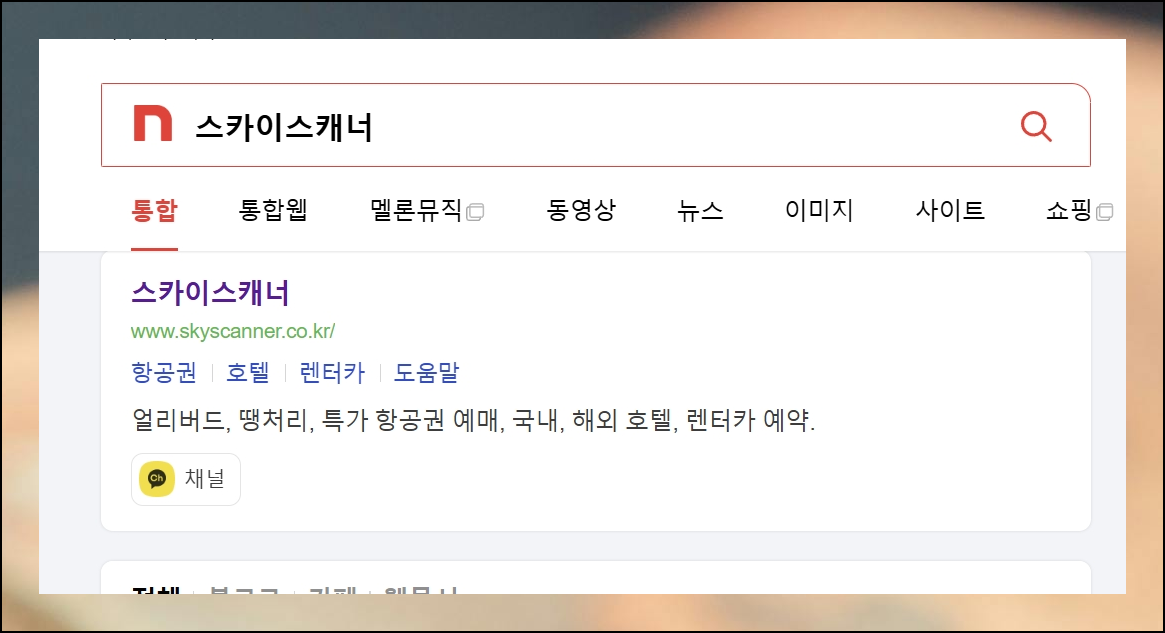Open the 쇼핑 tab

tap(1068, 210)
